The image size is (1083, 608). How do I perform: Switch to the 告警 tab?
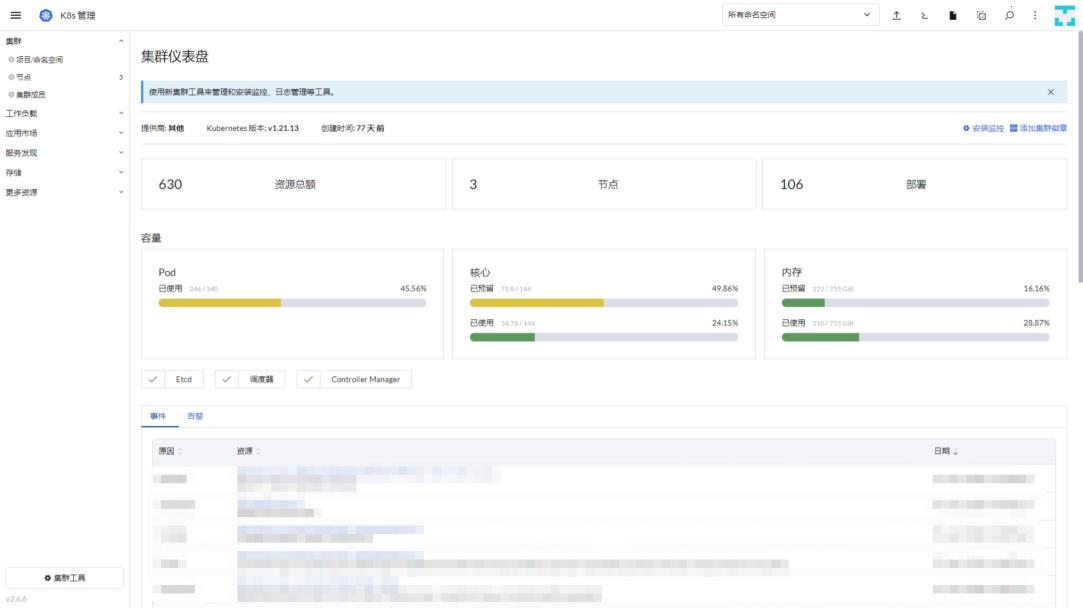(x=195, y=416)
